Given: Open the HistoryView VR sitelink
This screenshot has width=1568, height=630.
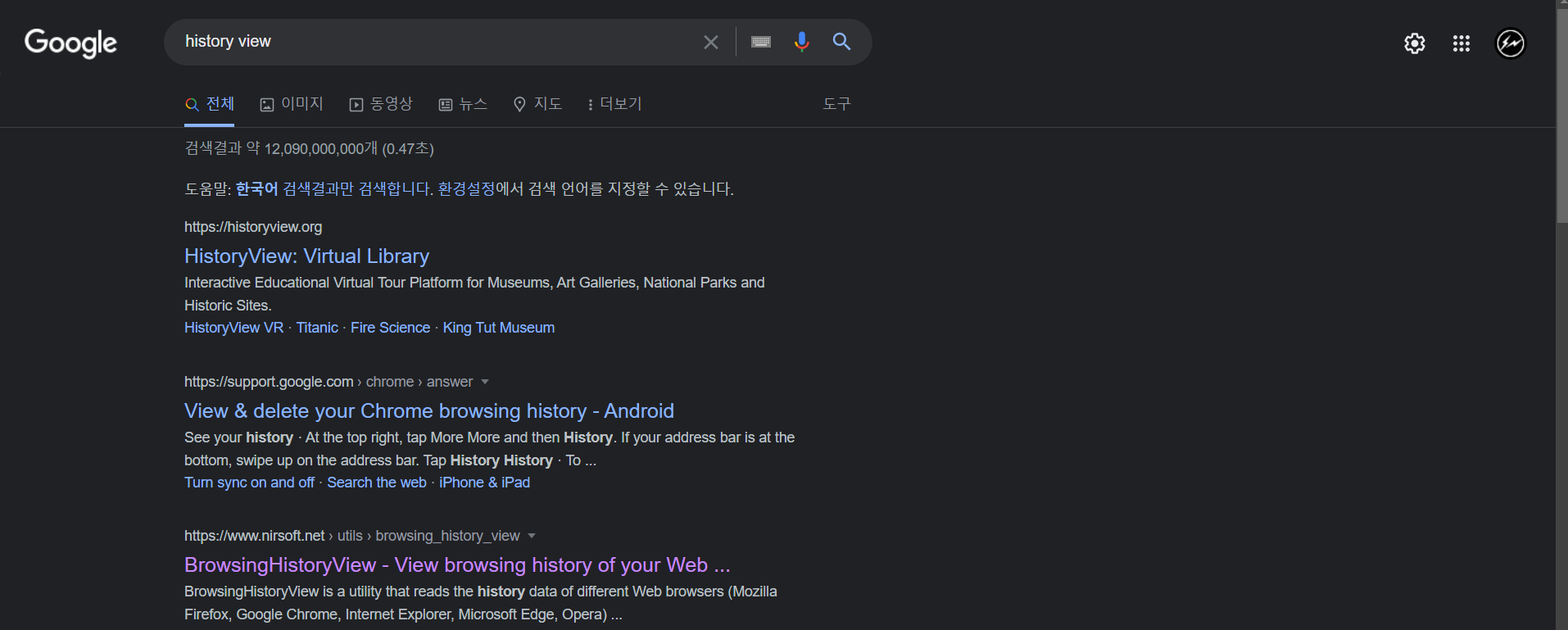Looking at the screenshot, I should point(233,328).
